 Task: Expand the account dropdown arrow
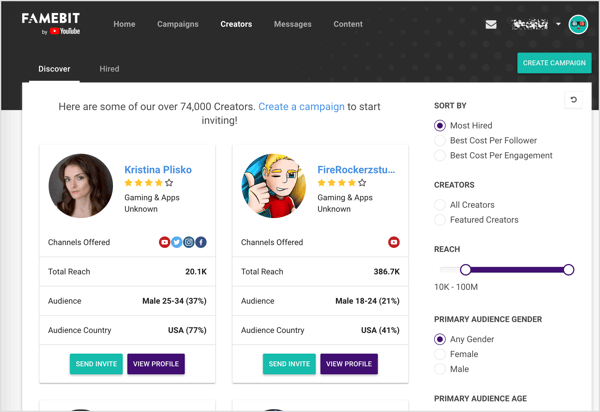(558, 24)
